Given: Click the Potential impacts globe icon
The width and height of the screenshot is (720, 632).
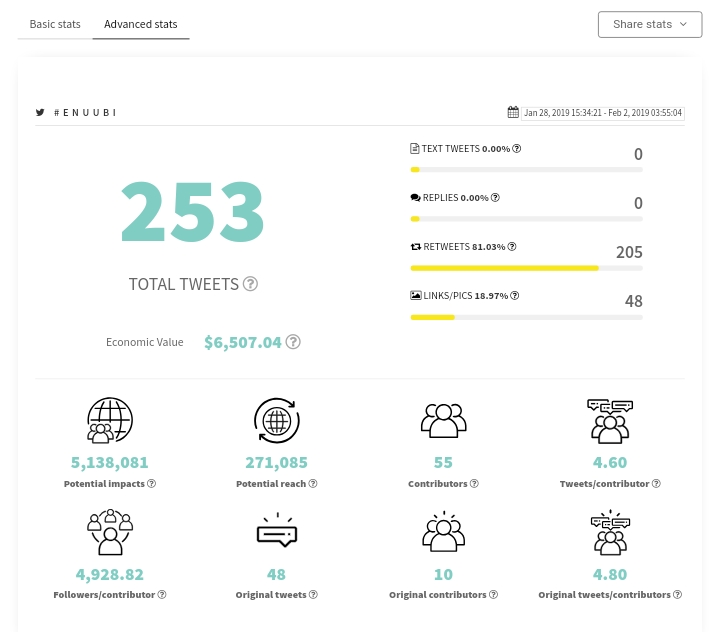Looking at the screenshot, I should click(110, 420).
